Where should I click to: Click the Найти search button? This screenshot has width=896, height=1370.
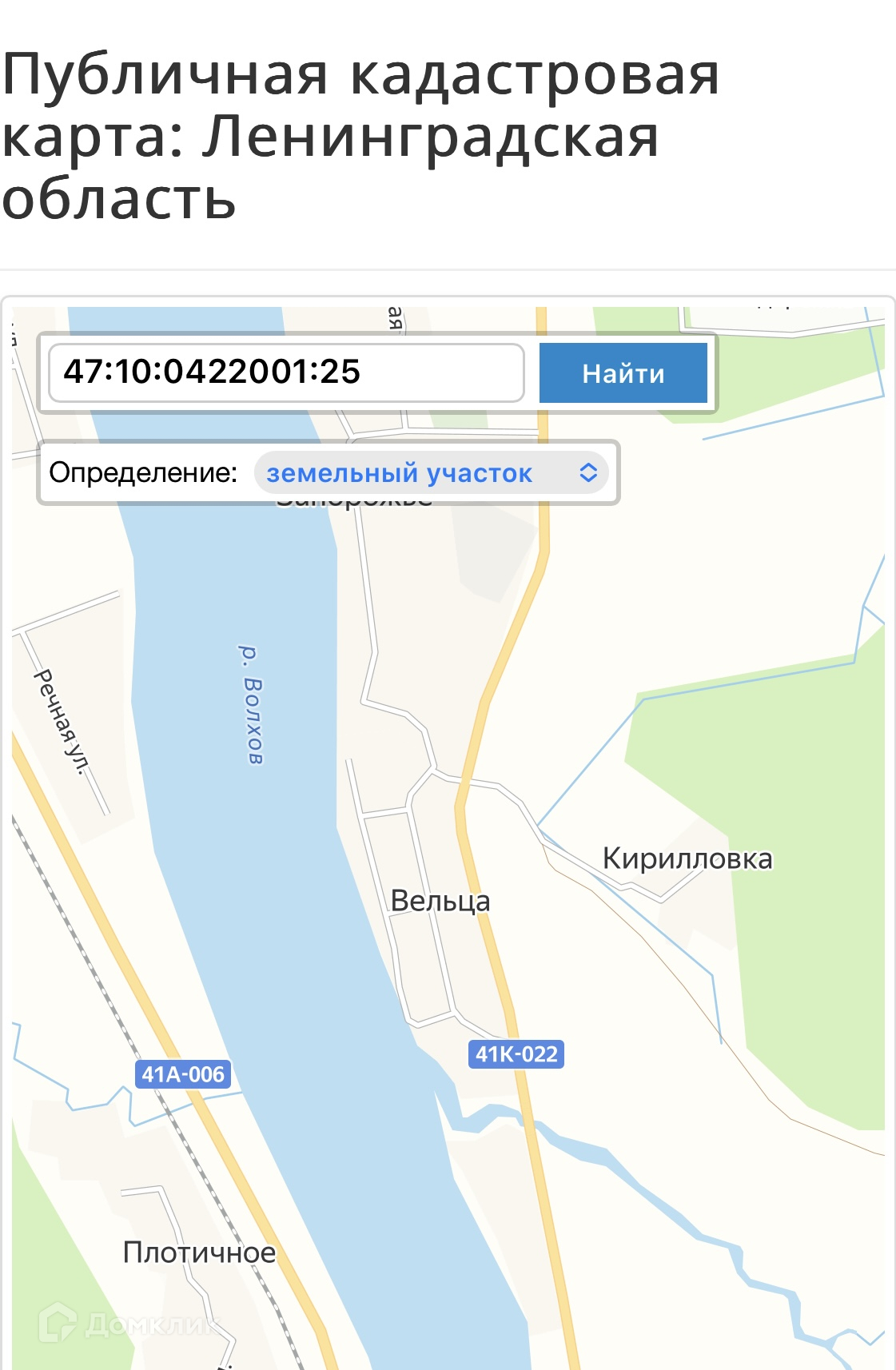(623, 373)
